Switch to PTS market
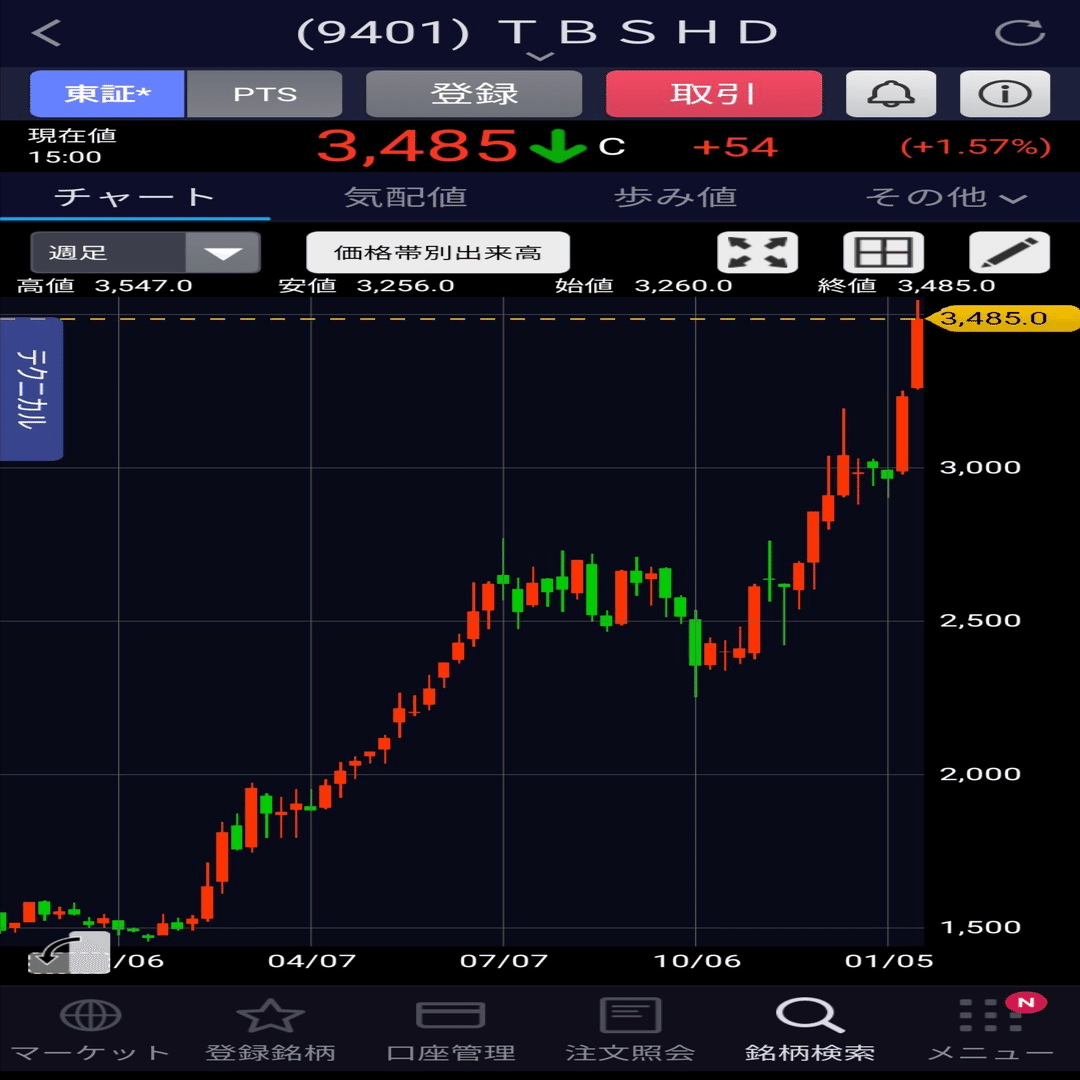Image resolution: width=1080 pixels, height=1080 pixels. [x=264, y=94]
